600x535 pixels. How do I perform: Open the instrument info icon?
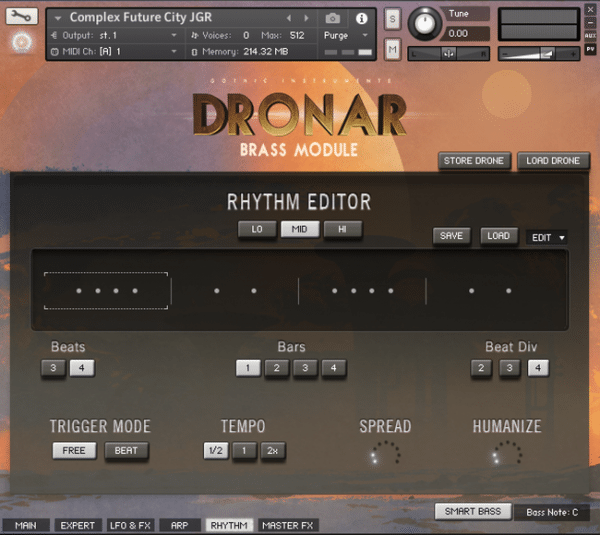[362, 18]
